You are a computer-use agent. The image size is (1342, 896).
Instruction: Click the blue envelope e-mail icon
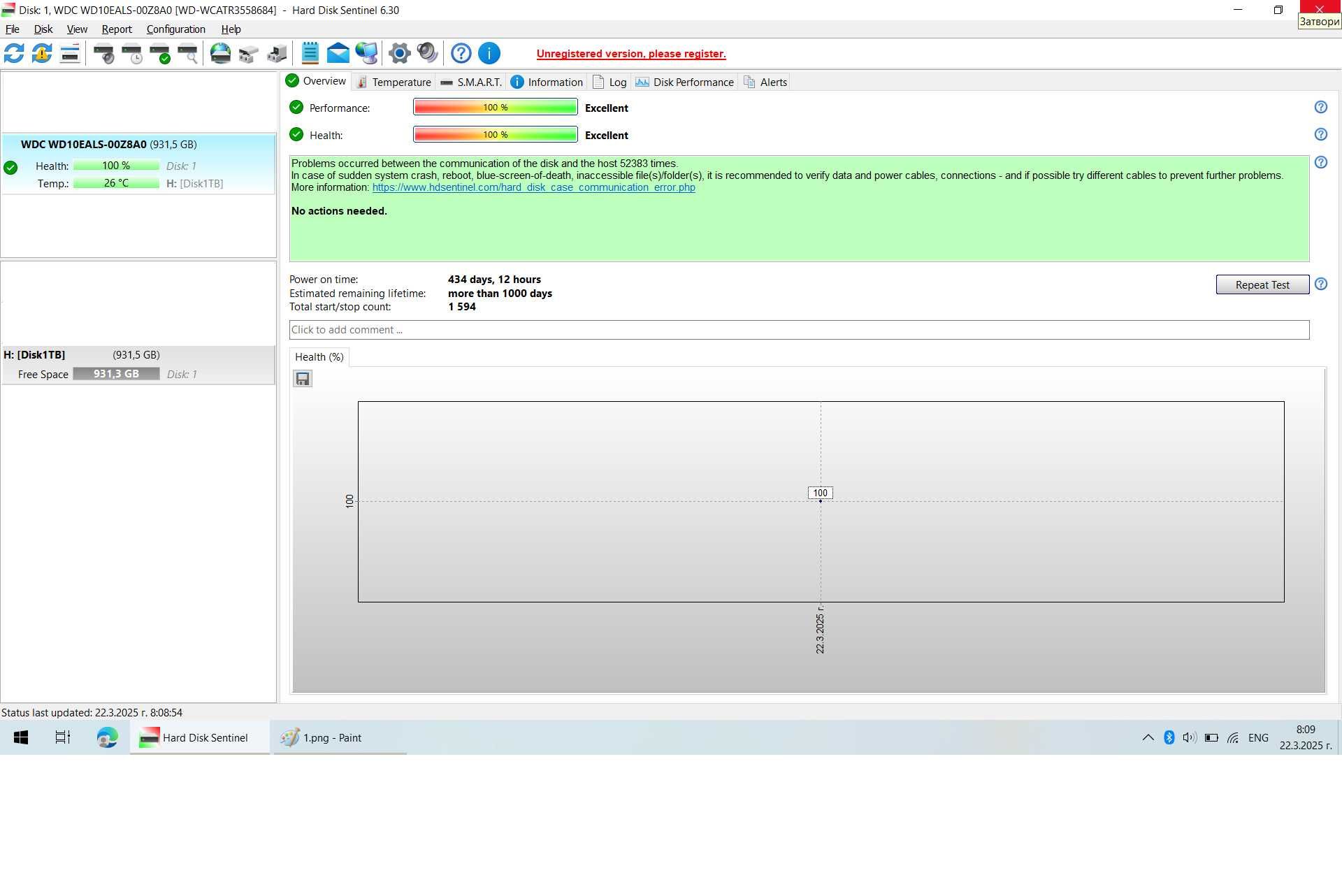click(338, 53)
